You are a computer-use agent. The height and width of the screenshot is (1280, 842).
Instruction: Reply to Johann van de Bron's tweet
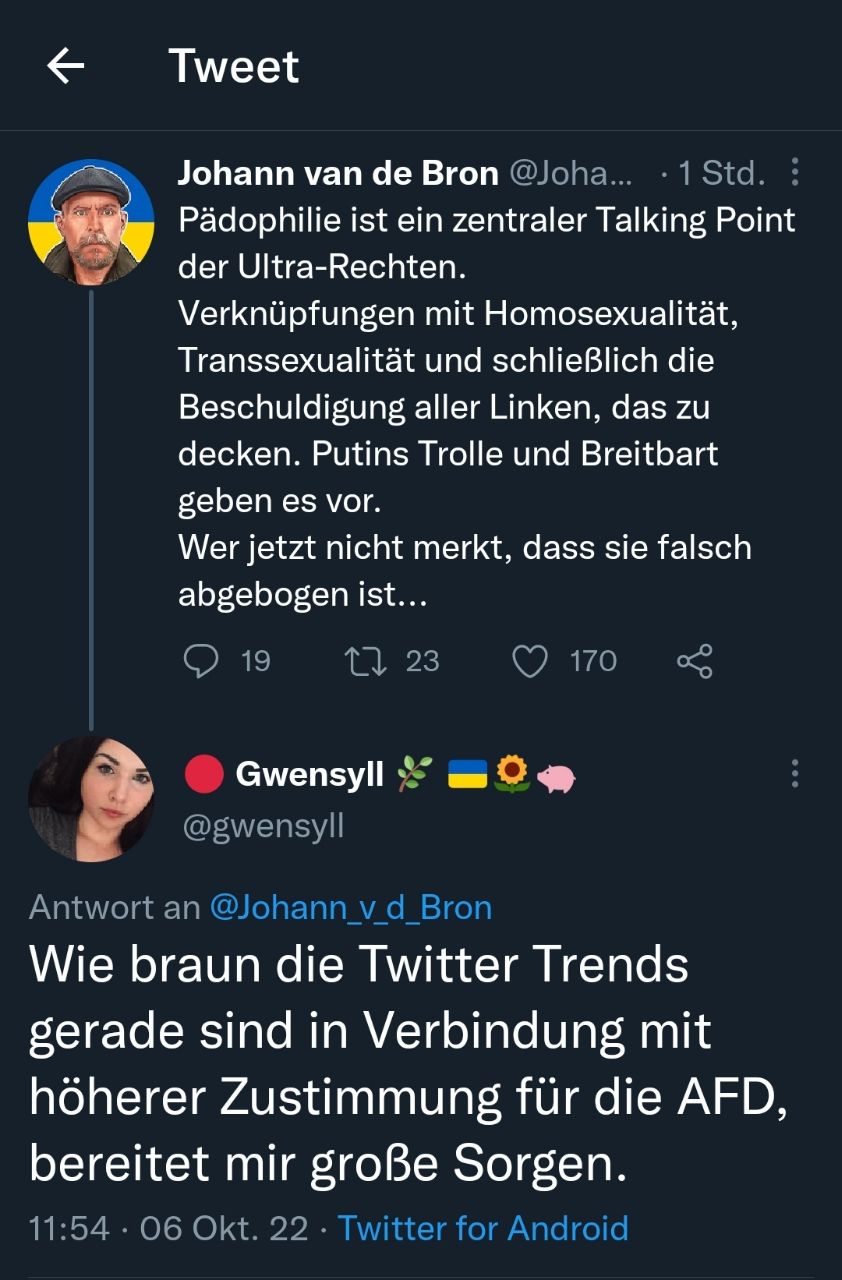click(x=203, y=661)
